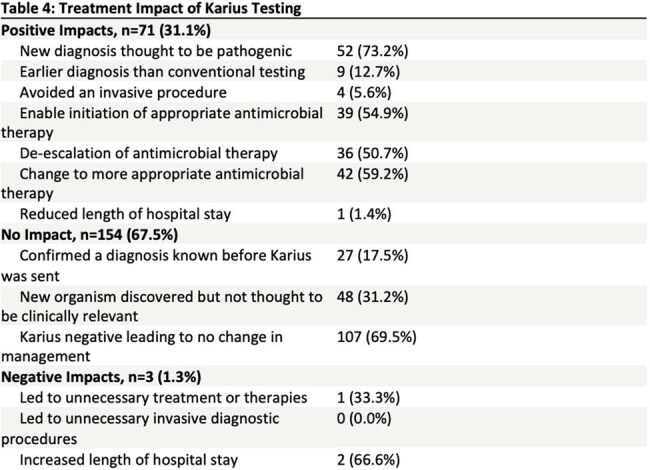Click the "Negative Impacts, n=3 (1.3%)" header
The width and height of the screenshot is (650, 470).
[101, 377]
